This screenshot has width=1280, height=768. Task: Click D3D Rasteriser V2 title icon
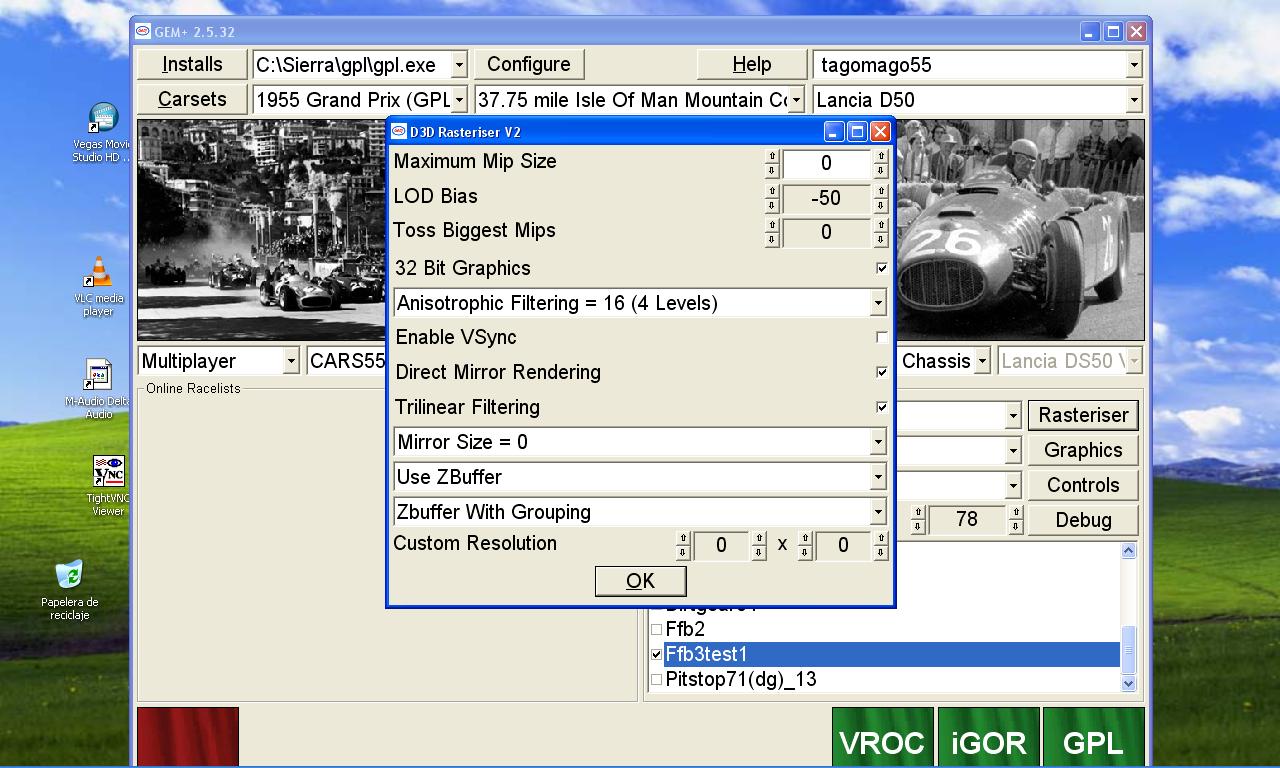coord(399,131)
